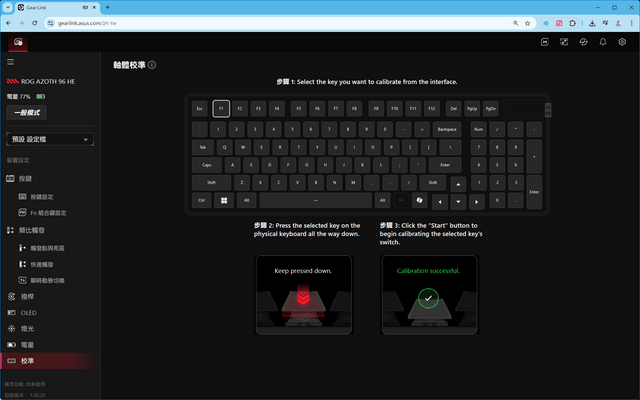This screenshot has height=400, width=640.
Task: Open the 預設 設定檔 profile dropdown
Action: click(50, 139)
